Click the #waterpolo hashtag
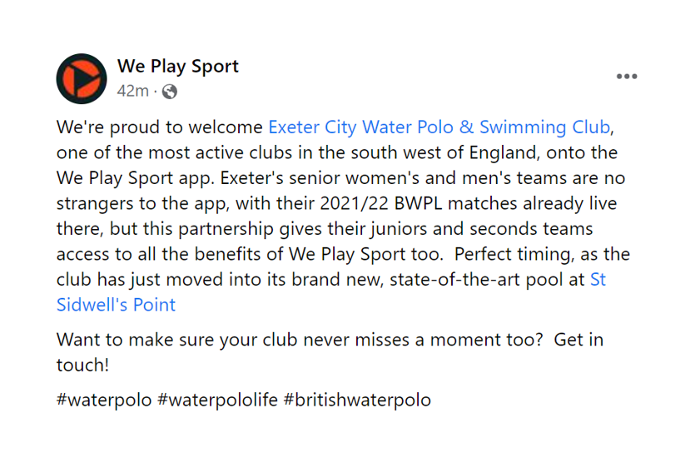Image resolution: width=700 pixels, height=453 pixels. point(104,399)
